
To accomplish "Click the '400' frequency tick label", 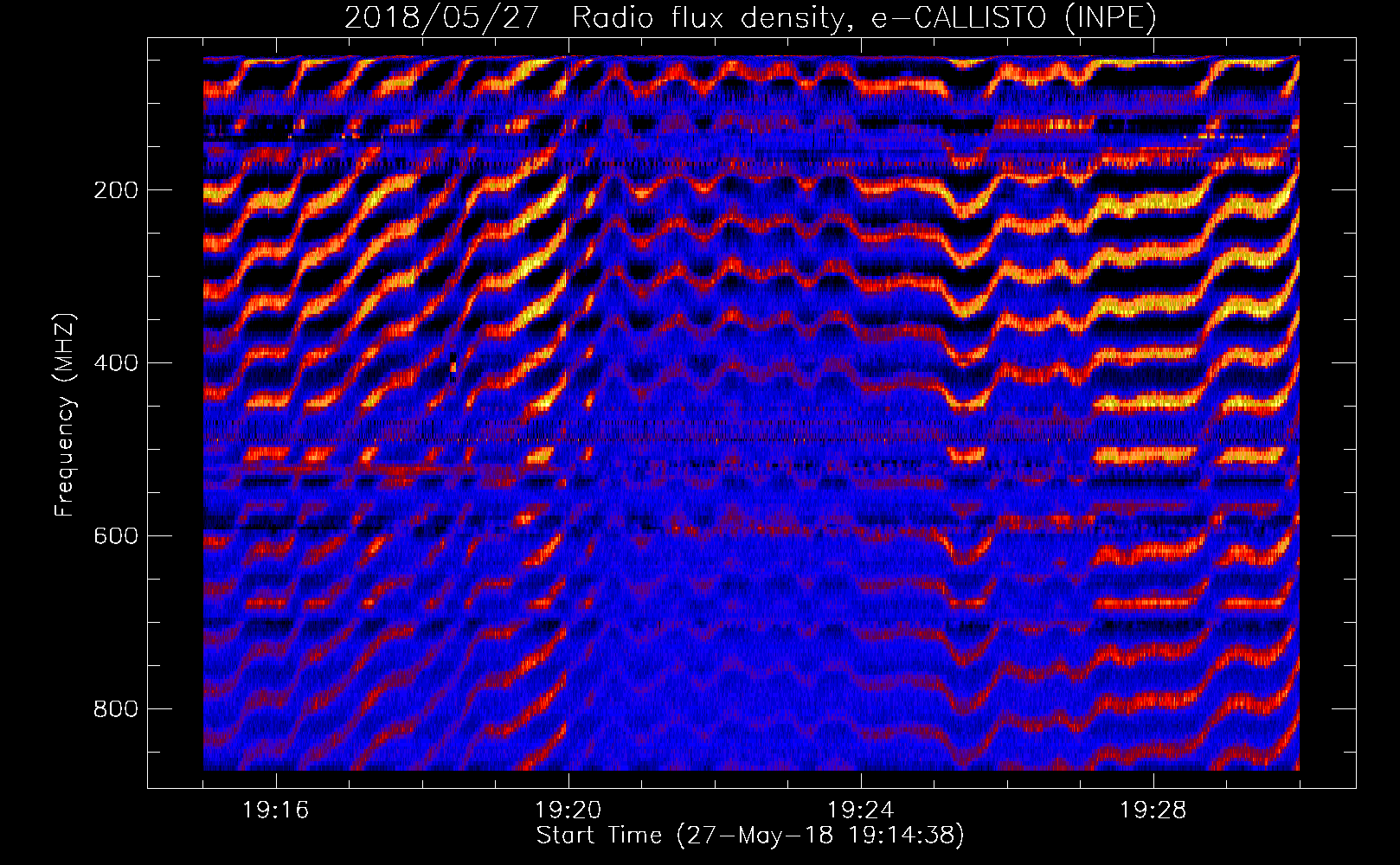I will click(116, 363).
